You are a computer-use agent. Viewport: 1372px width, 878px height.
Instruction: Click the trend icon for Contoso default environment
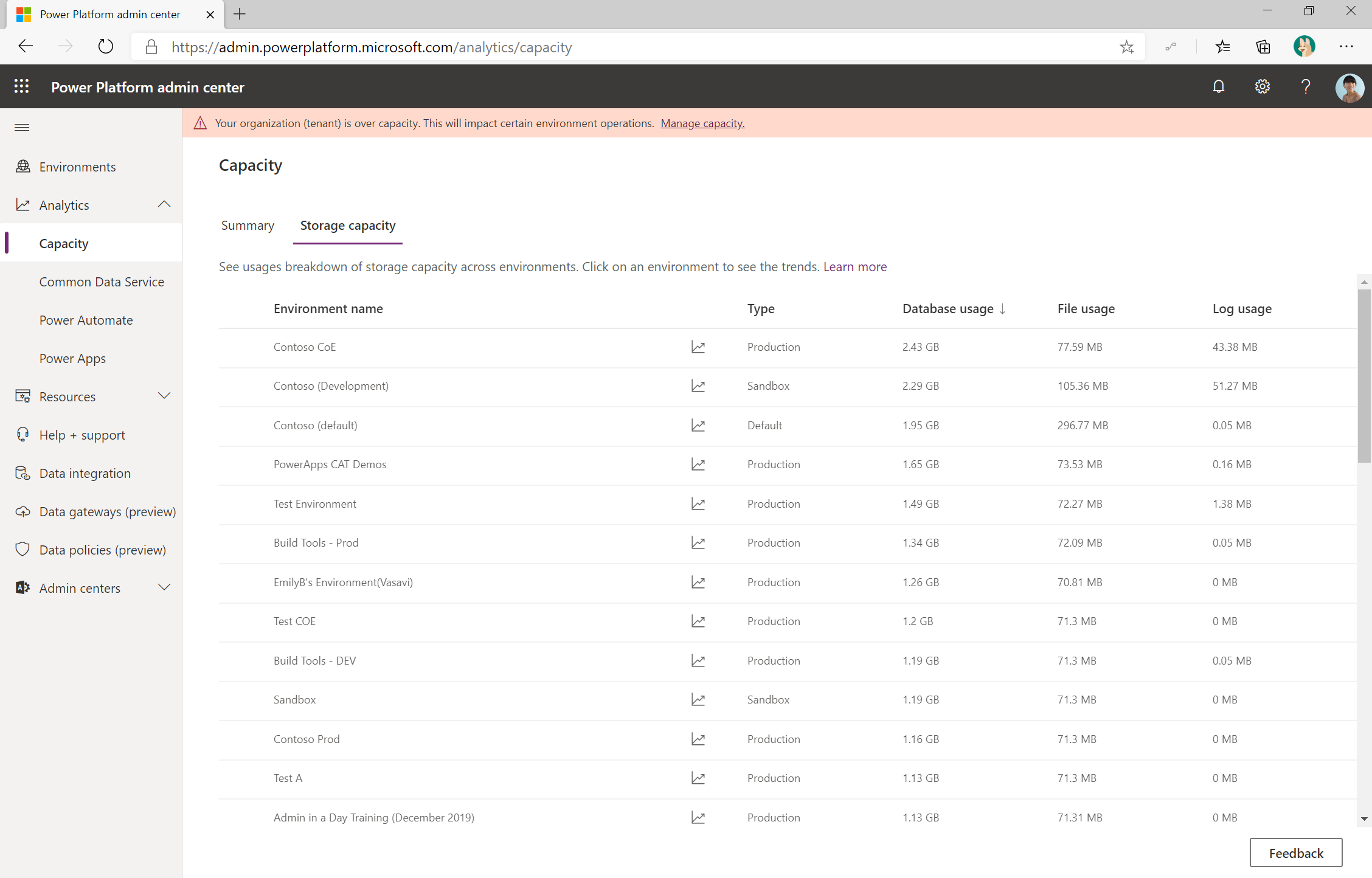click(698, 425)
